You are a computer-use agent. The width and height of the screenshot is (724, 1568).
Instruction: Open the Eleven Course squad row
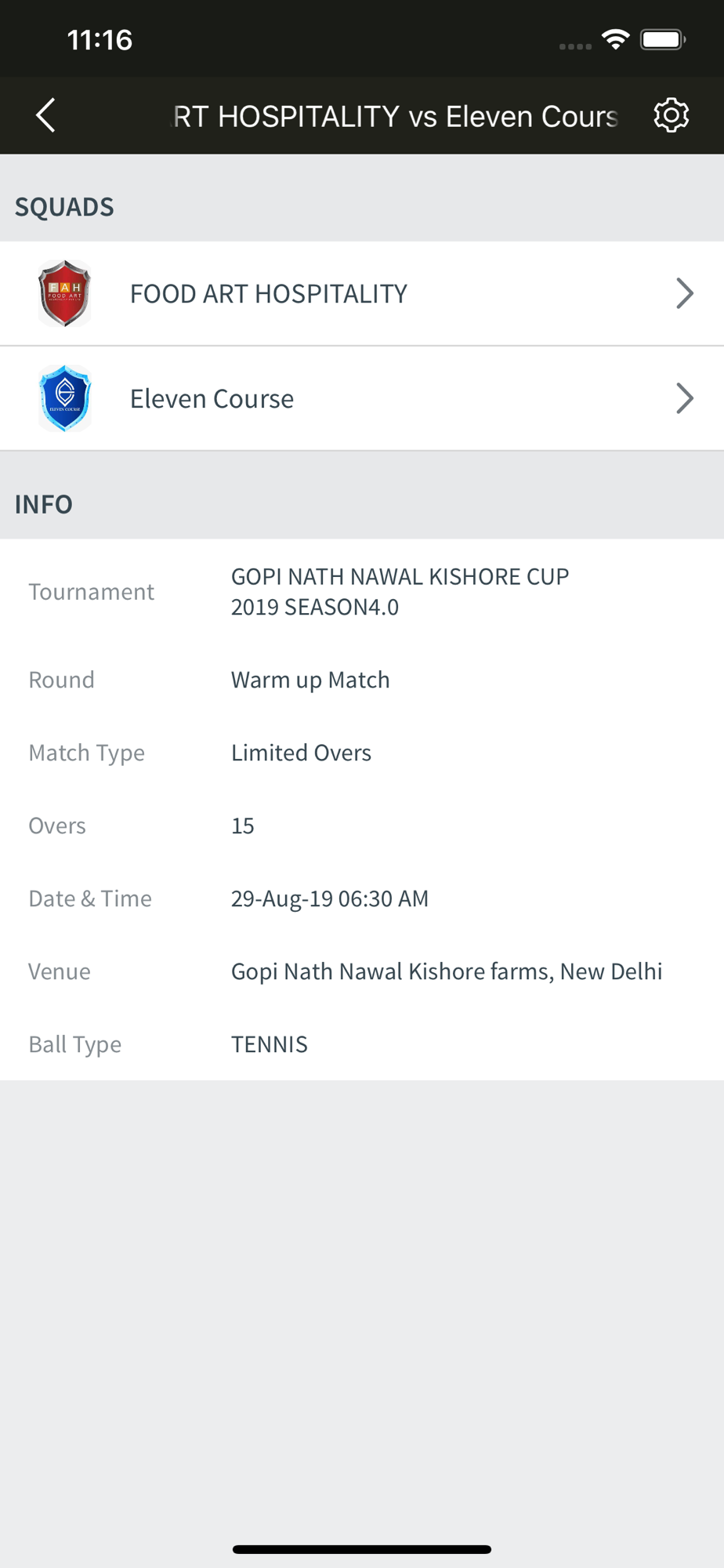pyautogui.click(x=362, y=398)
